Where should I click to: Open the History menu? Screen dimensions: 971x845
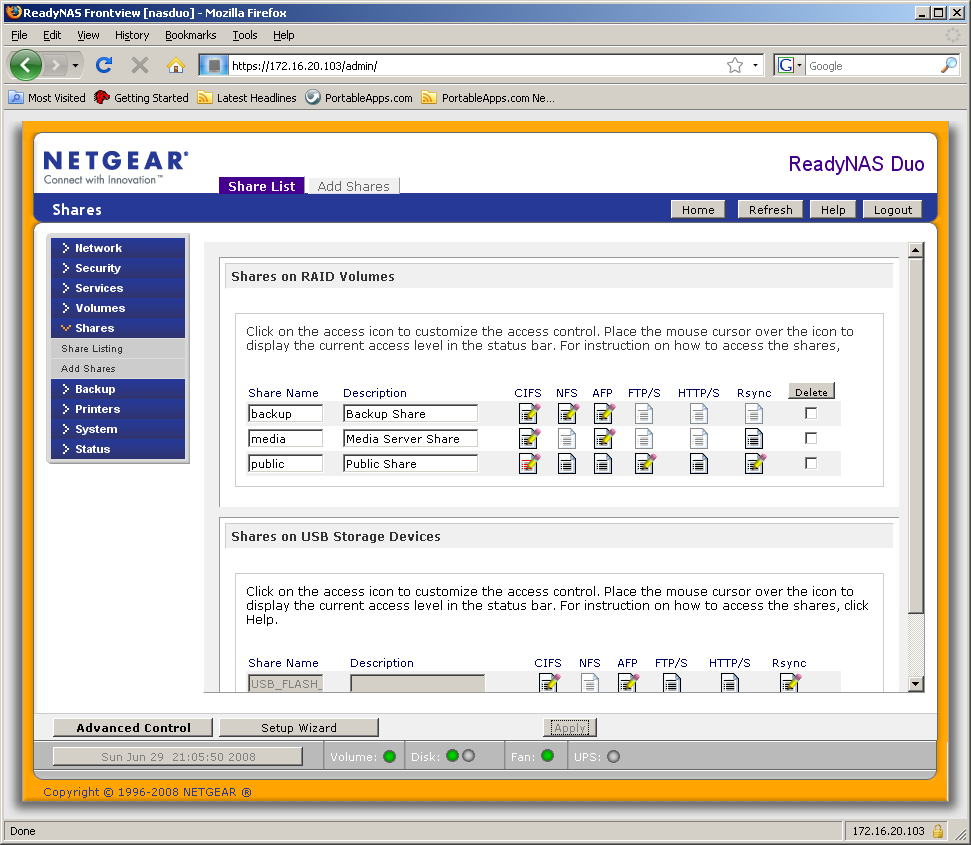point(132,35)
